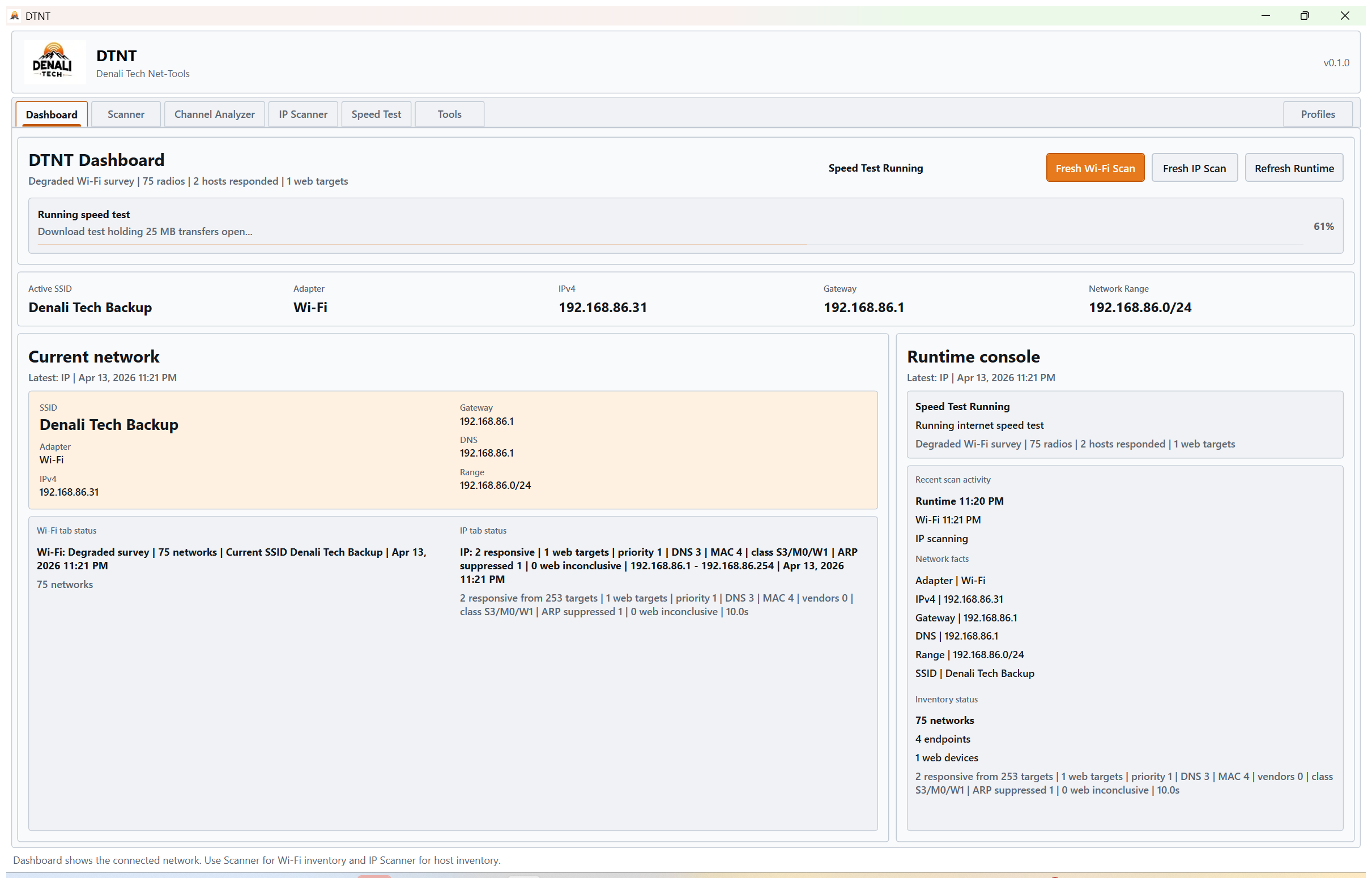1372x878 pixels.
Task: Open the Channel Analyzer tab
Action: (x=214, y=114)
